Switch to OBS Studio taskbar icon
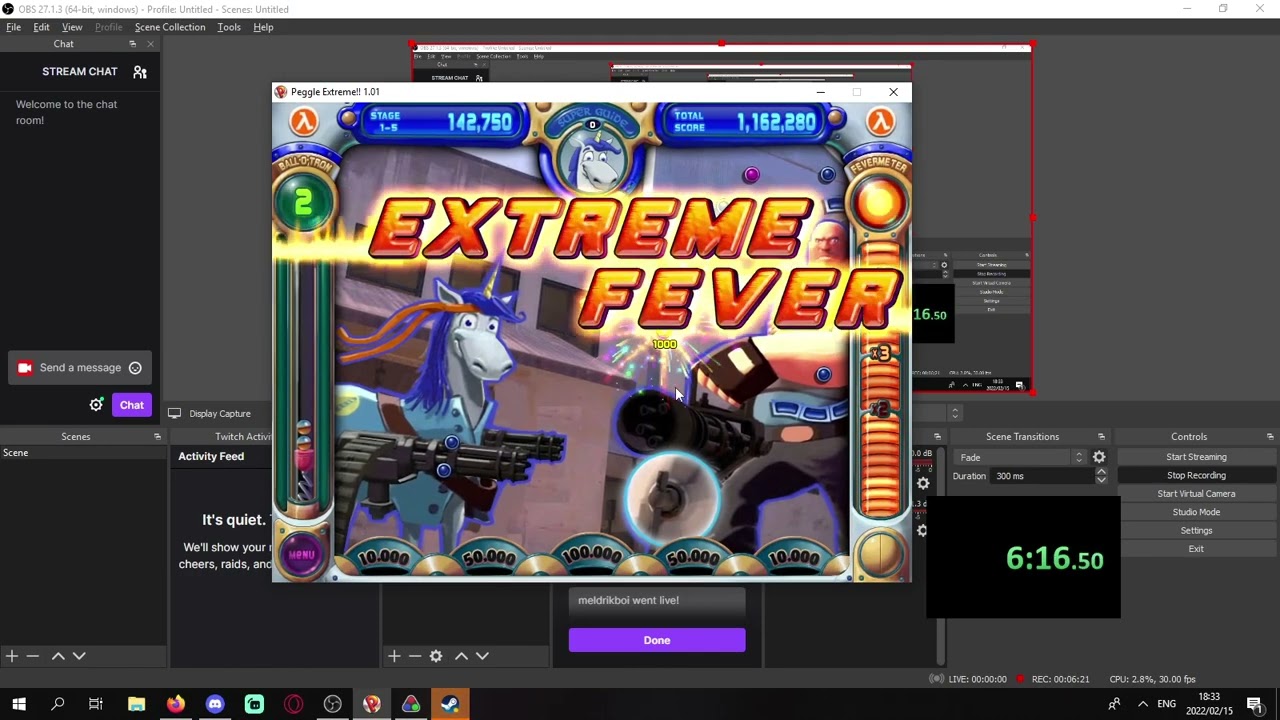The height and width of the screenshot is (720, 1280). [x=332, y=704]
